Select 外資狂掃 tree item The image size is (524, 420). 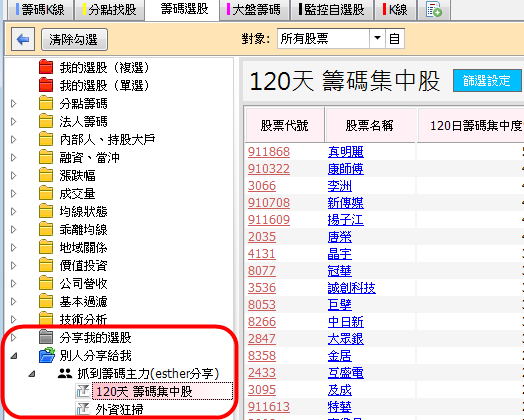(x=119, y=410)
